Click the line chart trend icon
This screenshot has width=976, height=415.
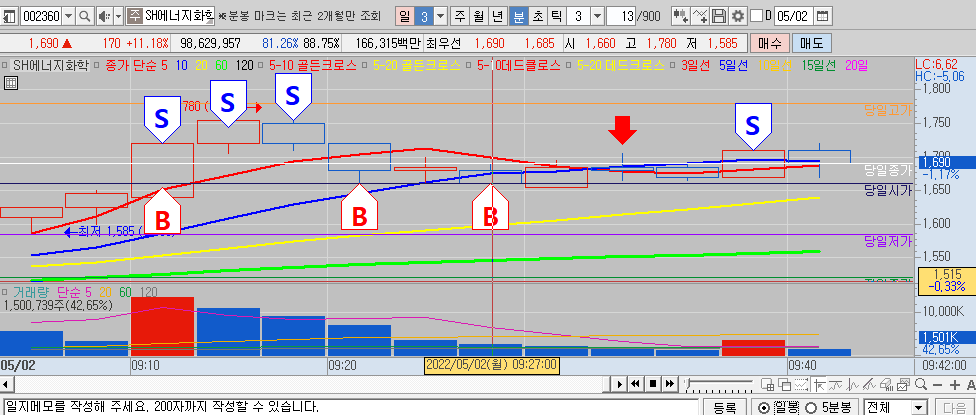coord(835,385)
